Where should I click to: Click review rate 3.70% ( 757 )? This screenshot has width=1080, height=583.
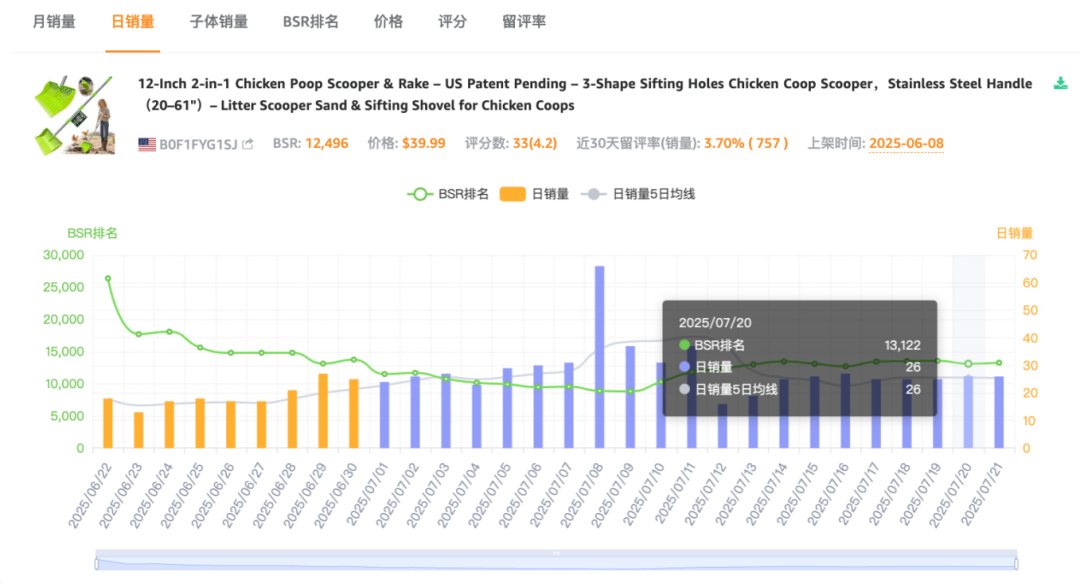pos(746,143)
